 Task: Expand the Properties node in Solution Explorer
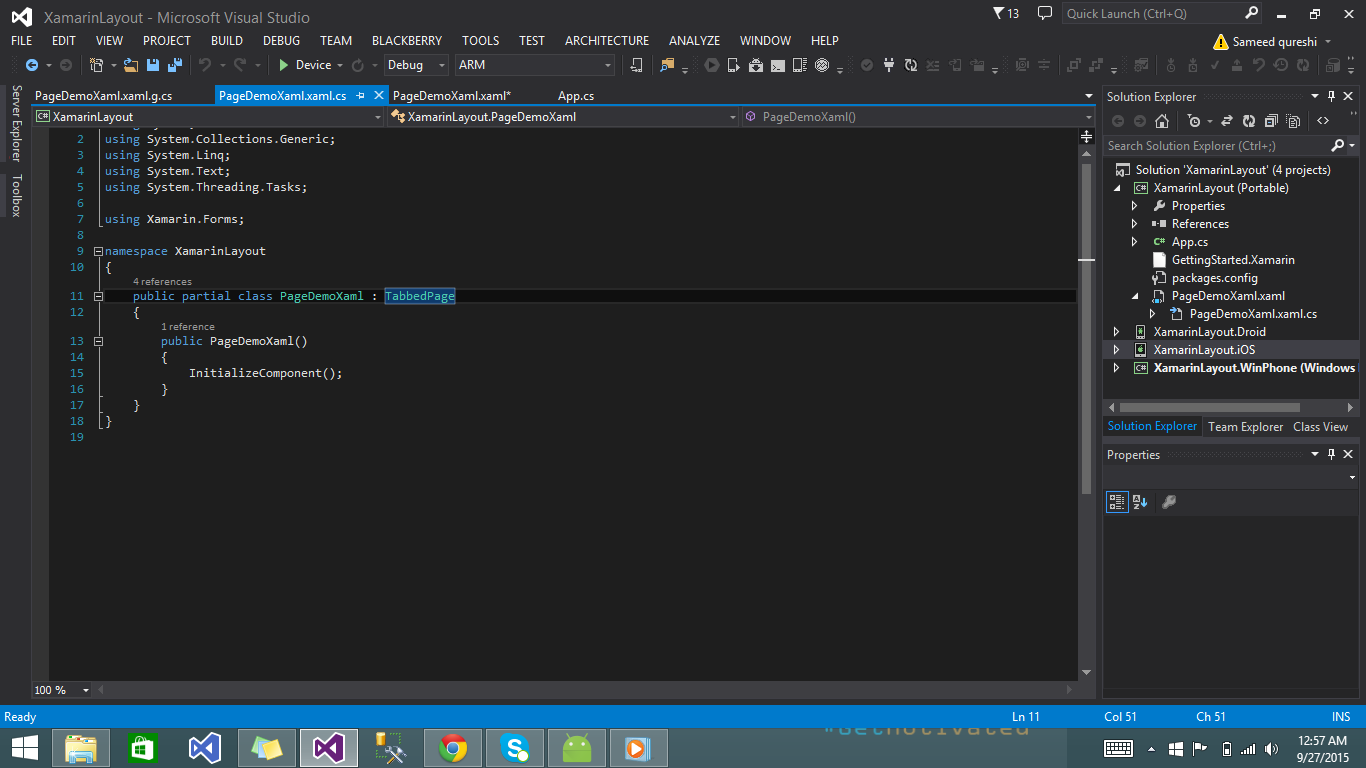point(1134,206)
